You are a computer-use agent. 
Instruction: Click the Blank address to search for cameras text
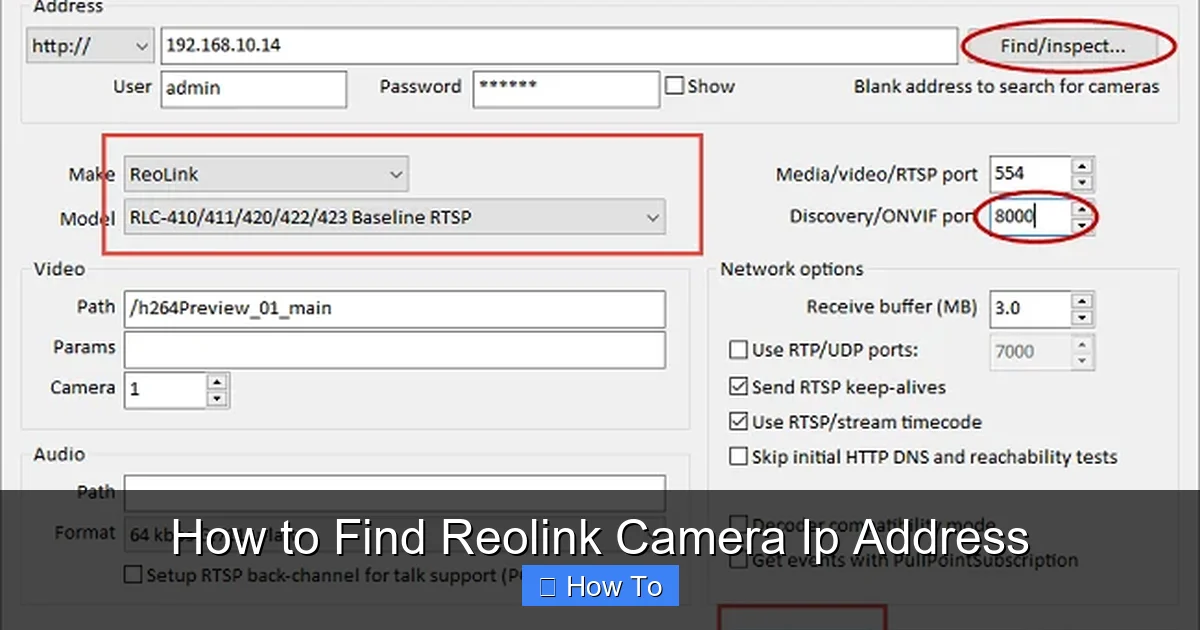point(1007,87)
